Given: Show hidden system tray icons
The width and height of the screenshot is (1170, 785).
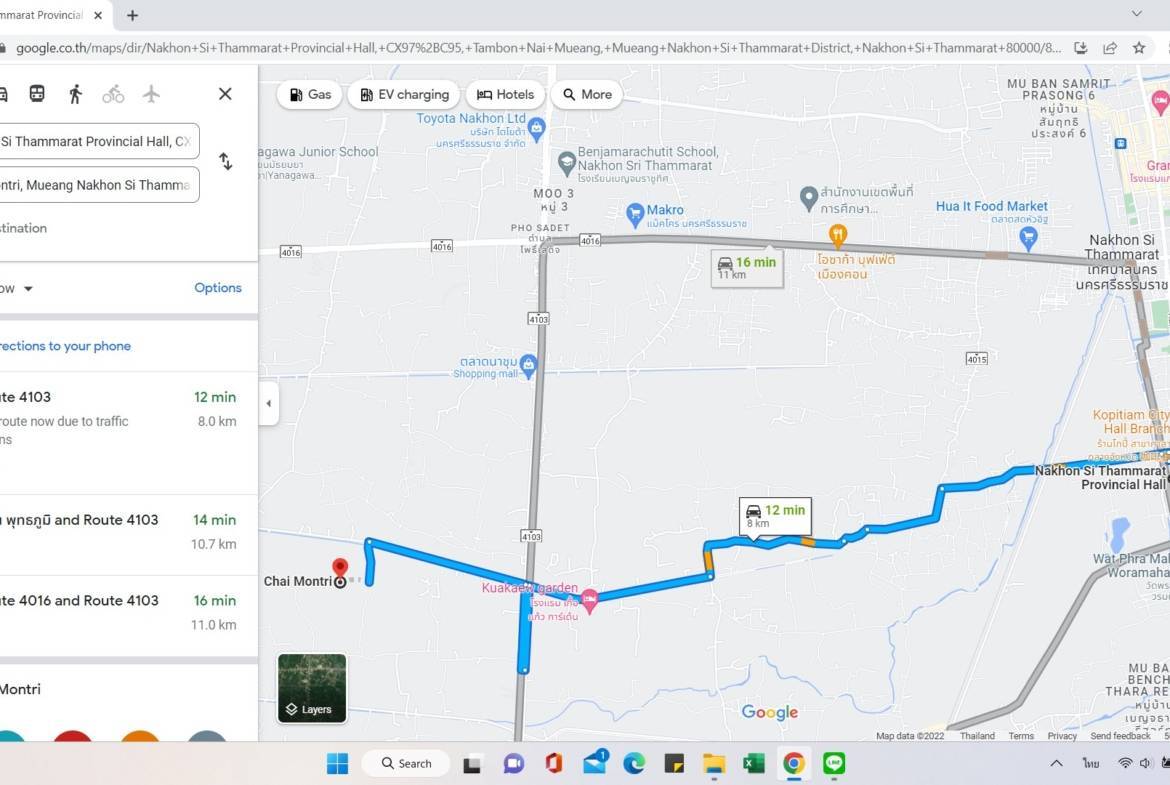Looking at the screenshot, I should coord(1056,764).
